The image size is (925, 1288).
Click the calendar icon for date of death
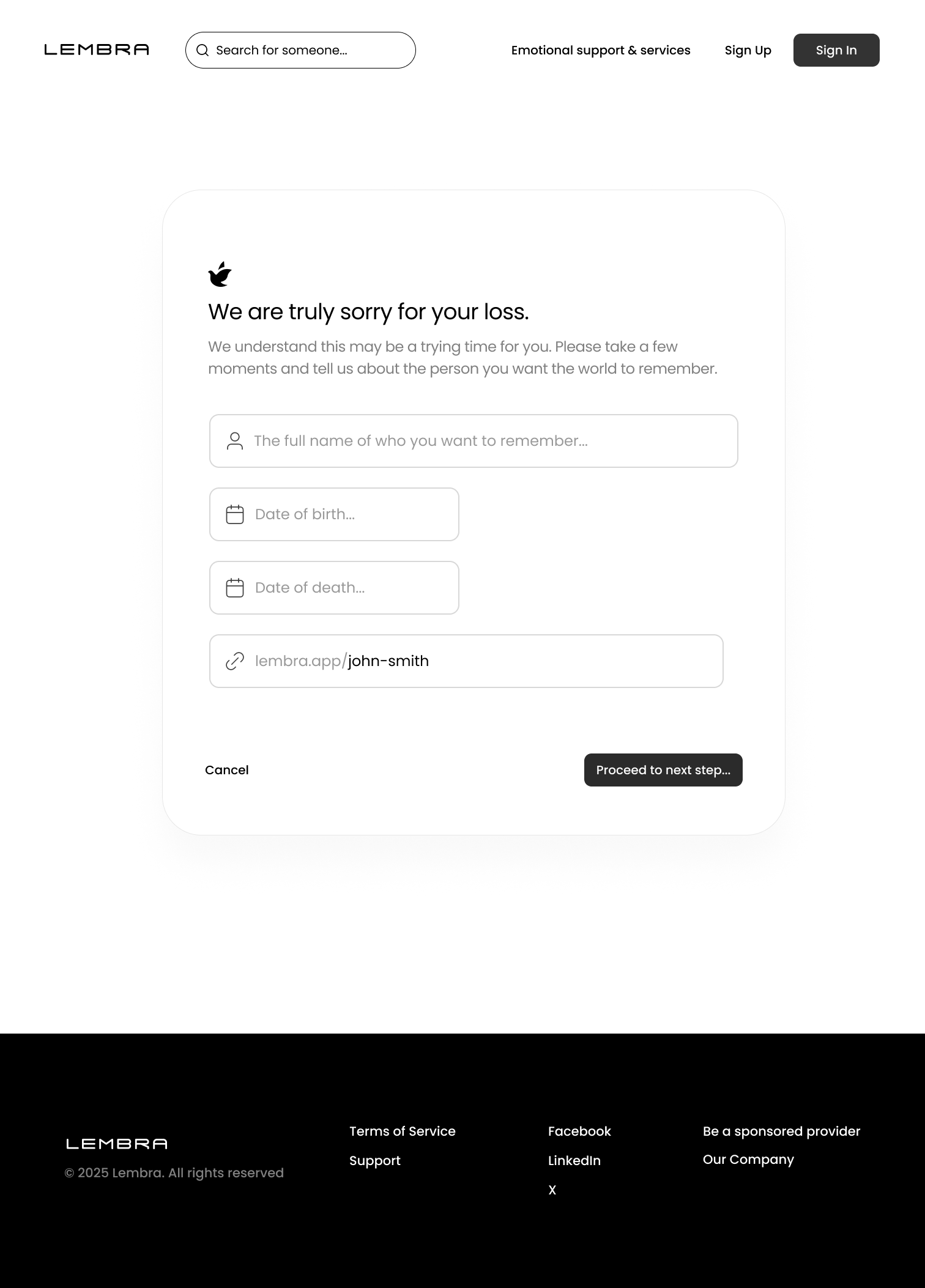(x=235, y=588)
